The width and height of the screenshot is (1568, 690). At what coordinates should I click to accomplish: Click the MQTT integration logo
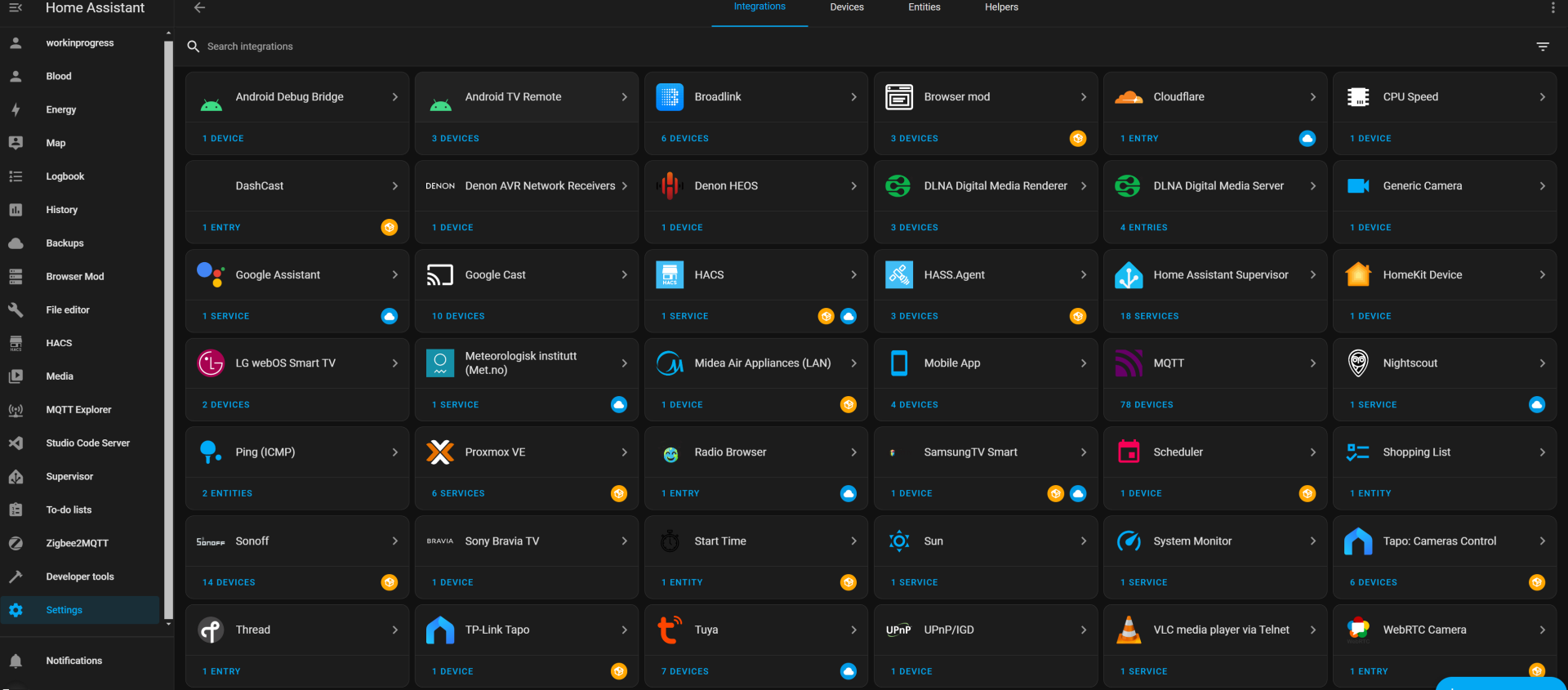(1129, 363)
